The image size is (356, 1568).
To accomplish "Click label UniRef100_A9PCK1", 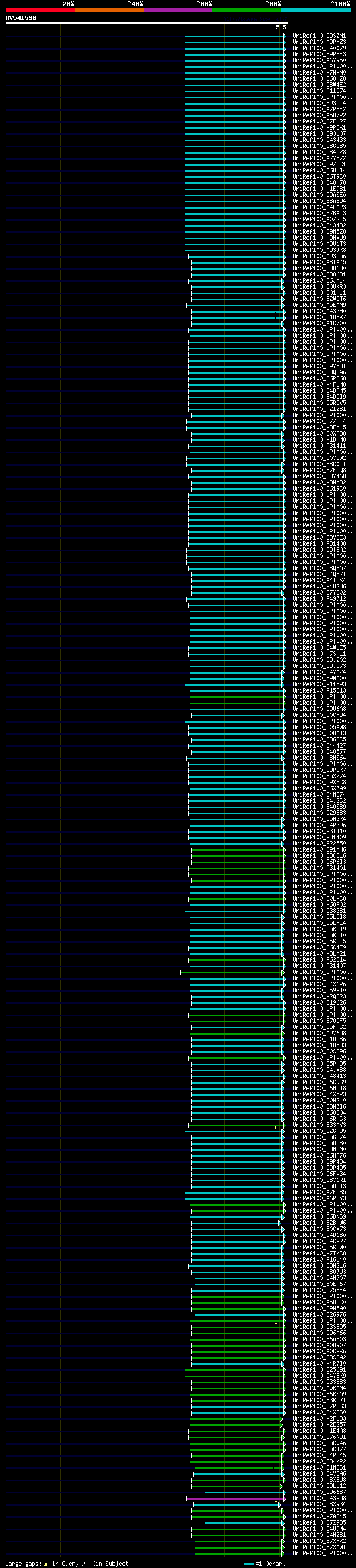I will click(319, 127).
